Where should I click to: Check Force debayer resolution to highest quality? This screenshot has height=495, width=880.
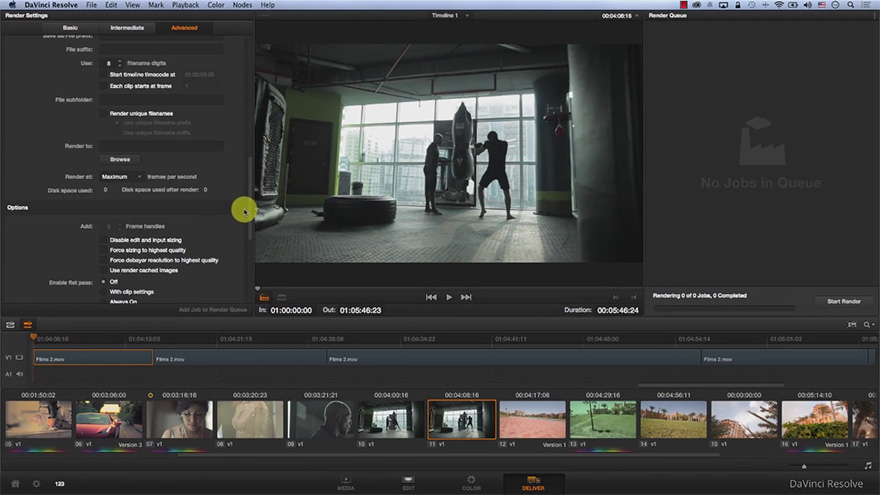(x=103, y=260)
